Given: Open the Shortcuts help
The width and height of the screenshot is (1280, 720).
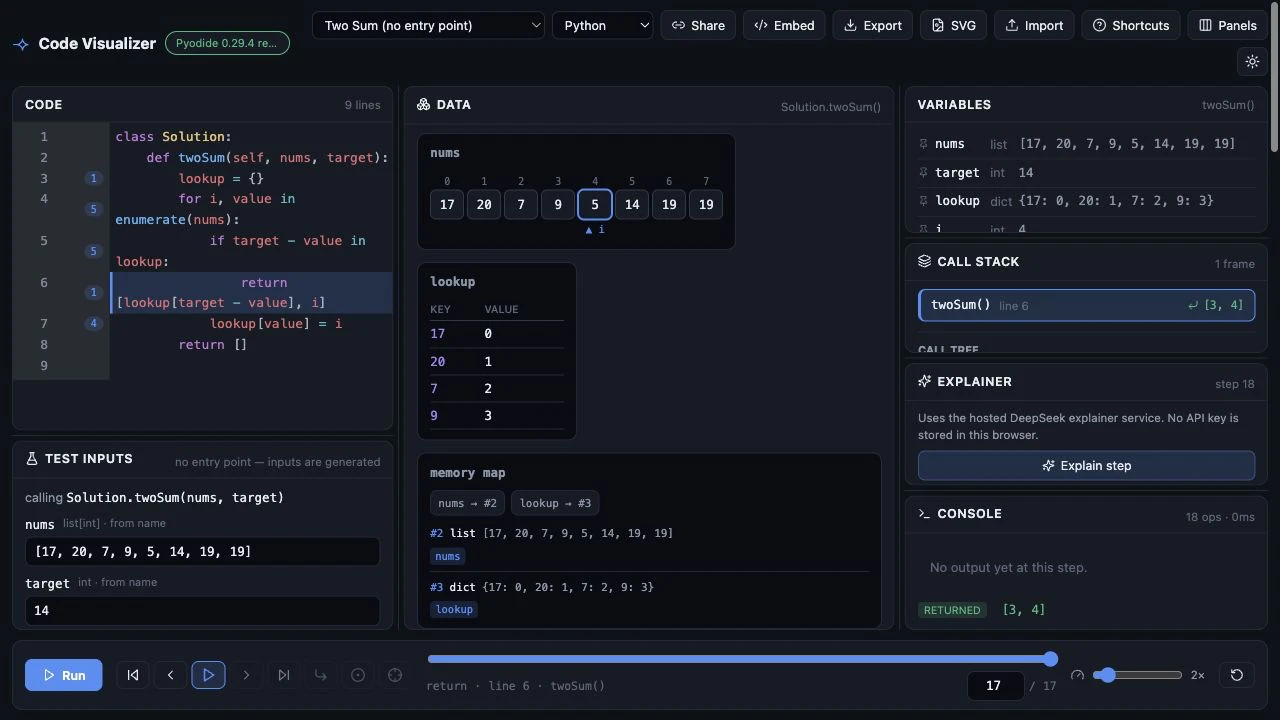Looking at the screenshot, I should (1131, 25).
